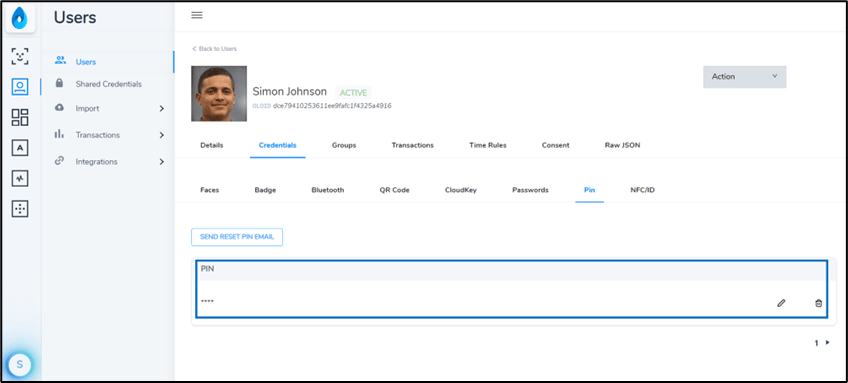Click the Import cloud icon
Viewport: 848px width, 383px height.
click(59, 108)
